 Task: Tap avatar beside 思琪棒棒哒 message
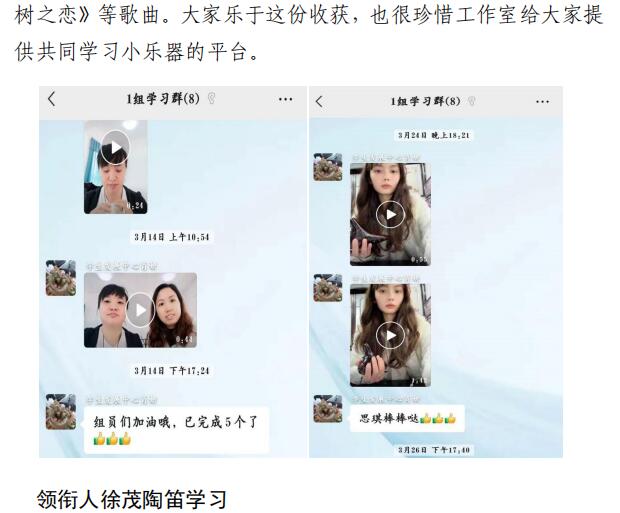(328, 409)
